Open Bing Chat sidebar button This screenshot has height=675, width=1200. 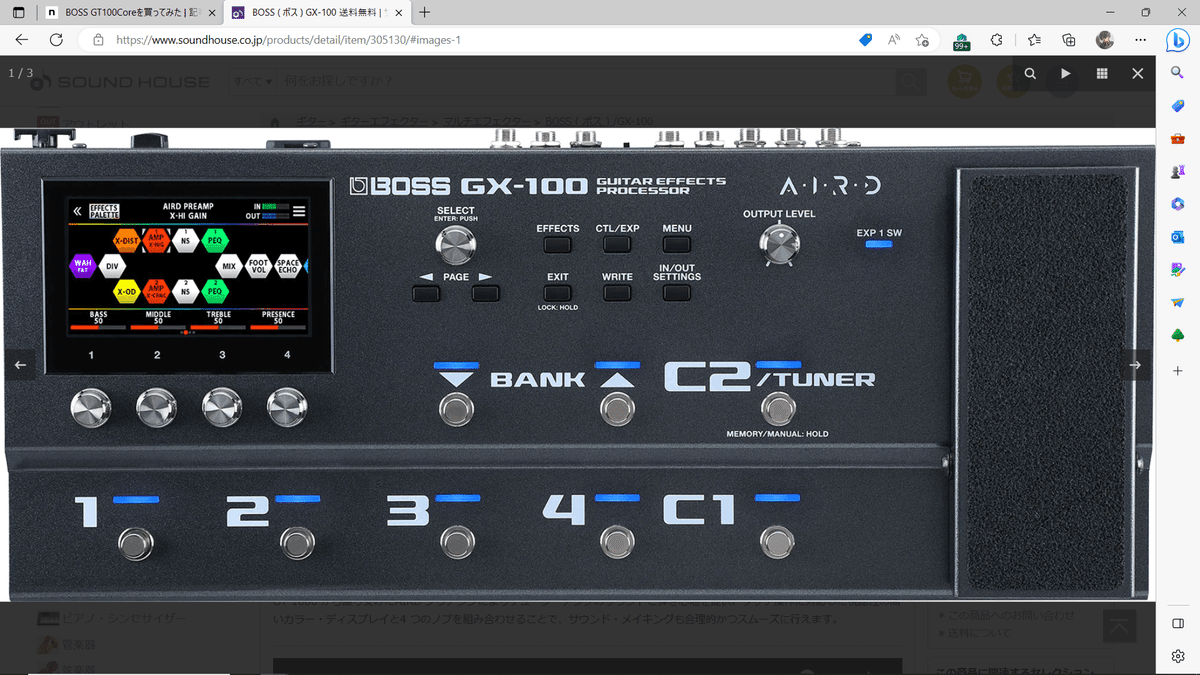pyautogui.click(x=1178, y=40)
